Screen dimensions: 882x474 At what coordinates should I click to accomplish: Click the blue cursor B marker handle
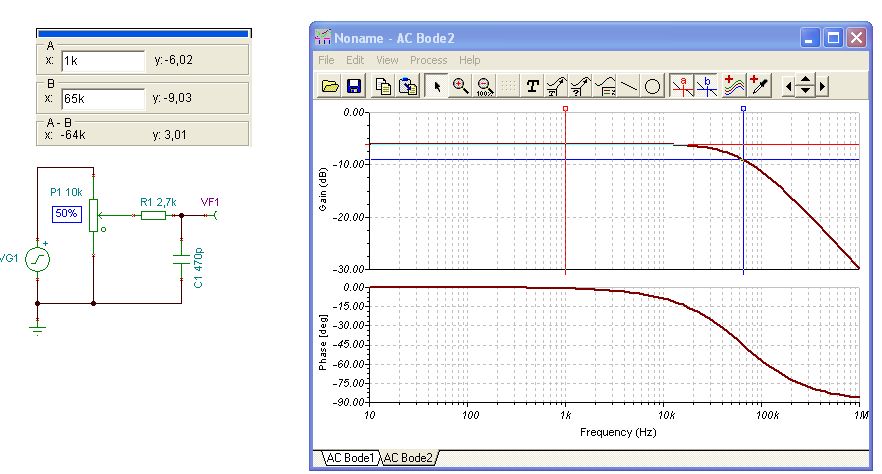coord(743,109)
